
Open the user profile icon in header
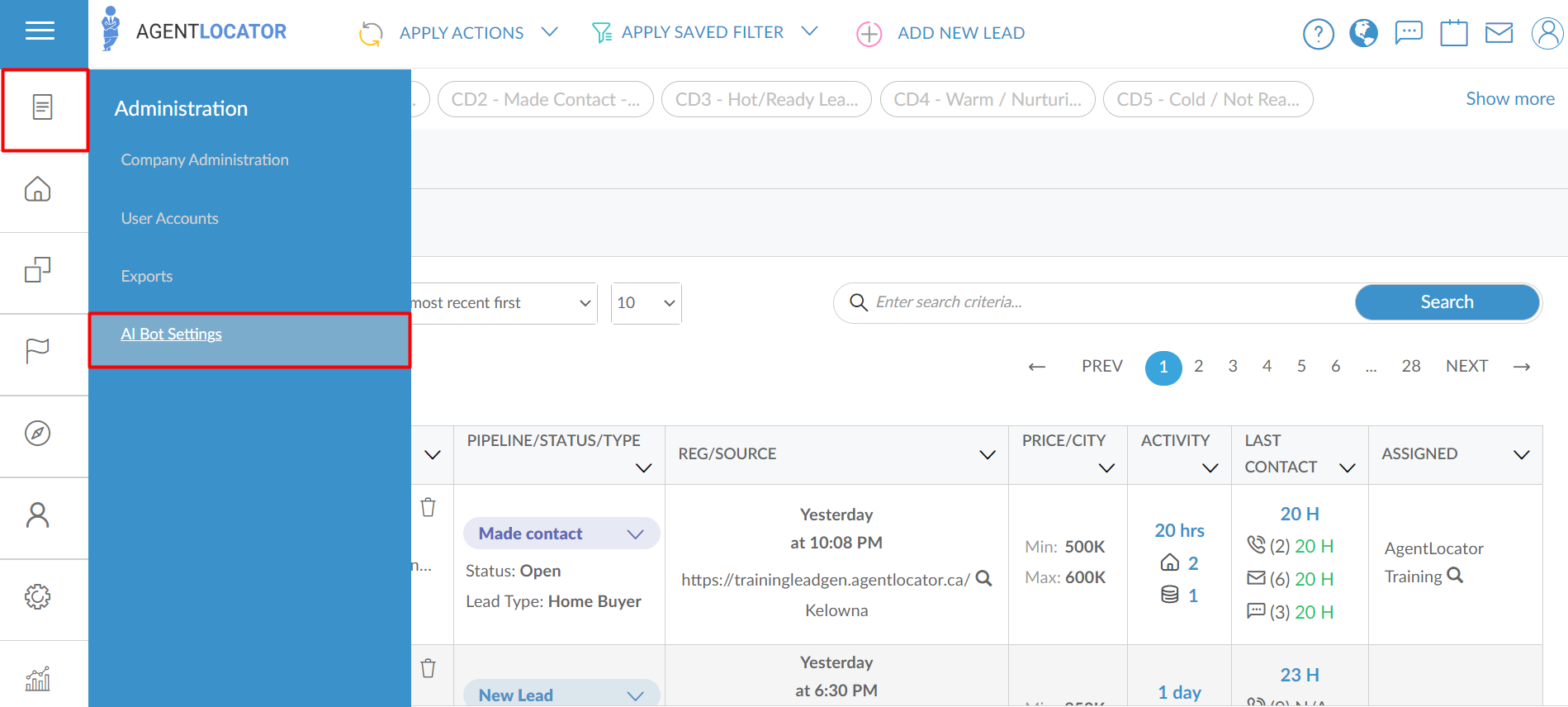1547,33
